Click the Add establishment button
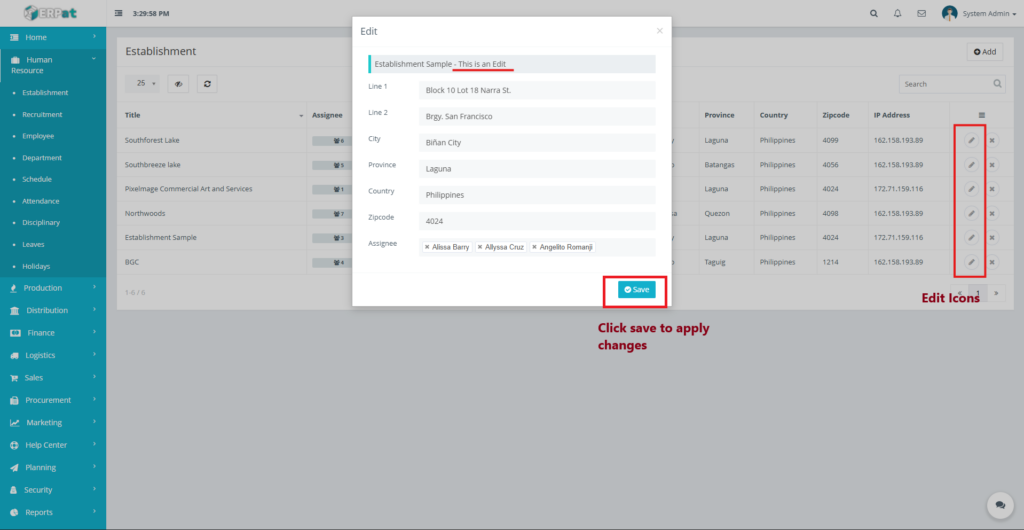The width and height of the screenshot is (1024, 530). click(984, 52)
